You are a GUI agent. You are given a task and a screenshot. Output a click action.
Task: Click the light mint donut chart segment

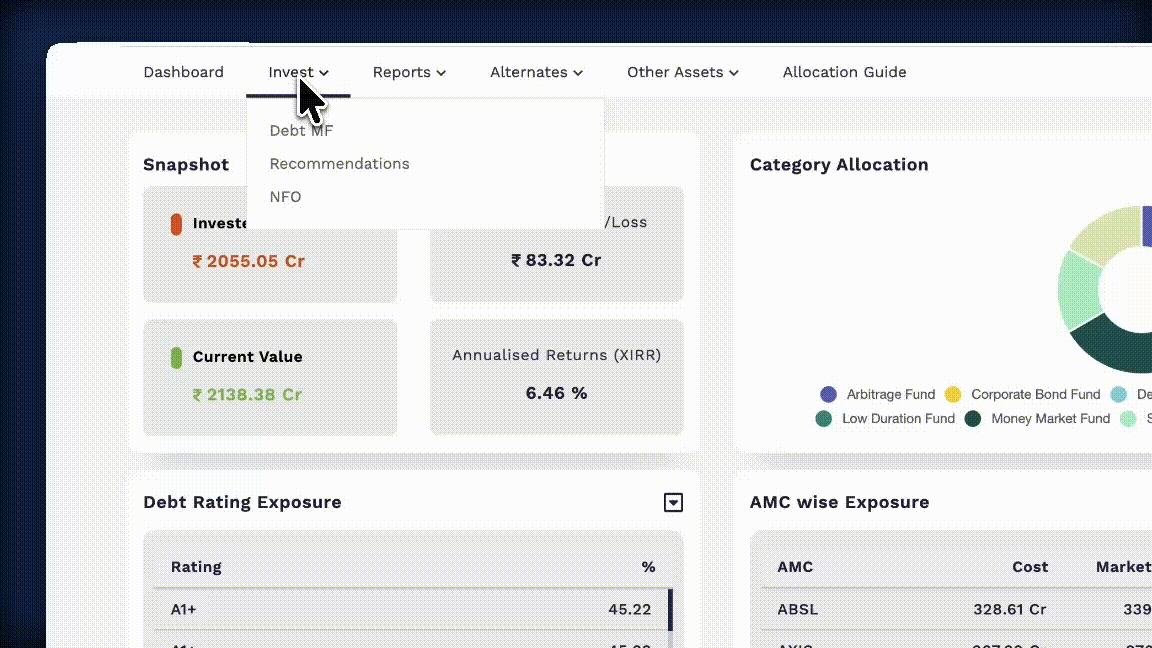pyautogui.click(x=1079, y=289)
